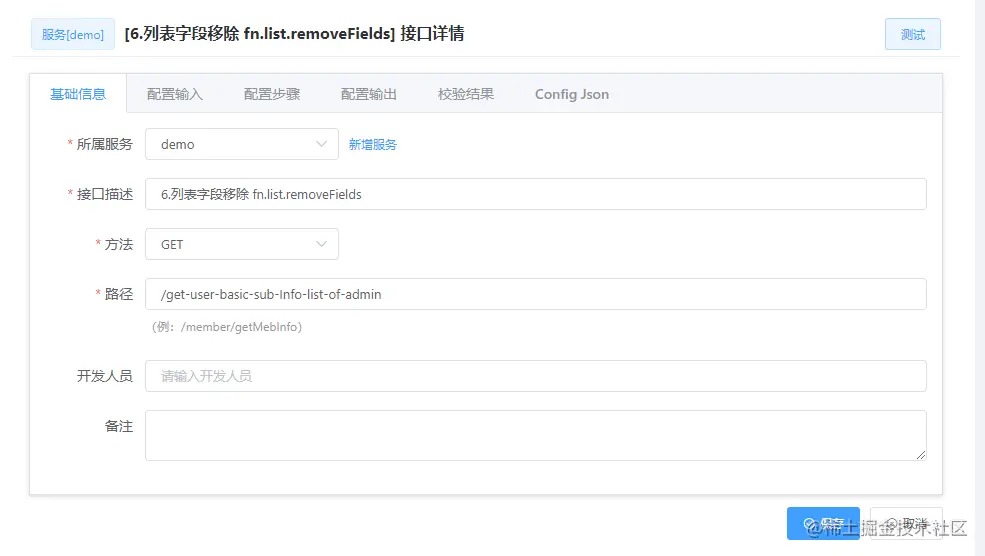Open the 配置步骤 tab
985x556 pixels.
(x=272, y=94)
